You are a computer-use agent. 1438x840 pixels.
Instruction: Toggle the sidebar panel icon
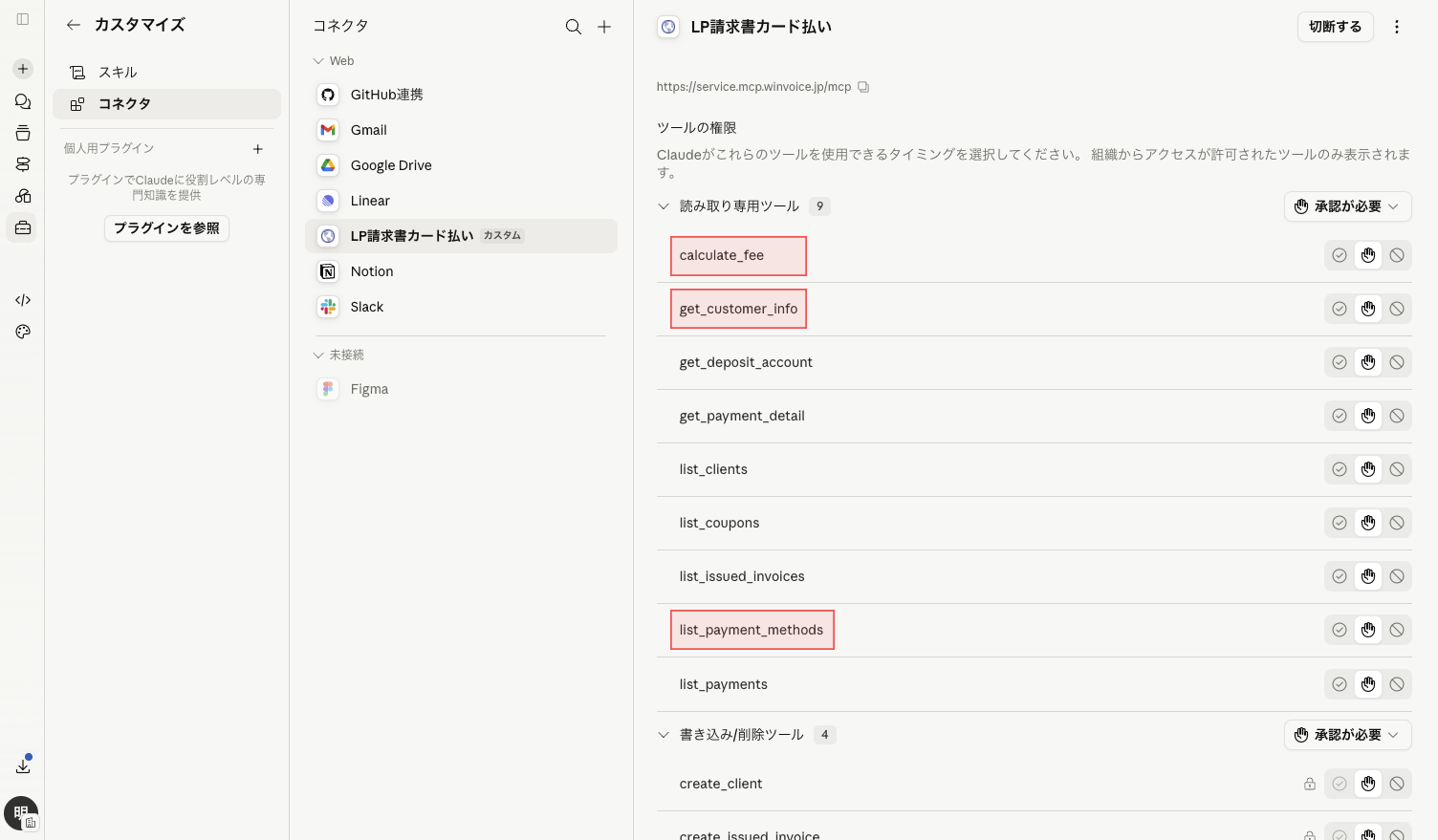click(23, 19)
